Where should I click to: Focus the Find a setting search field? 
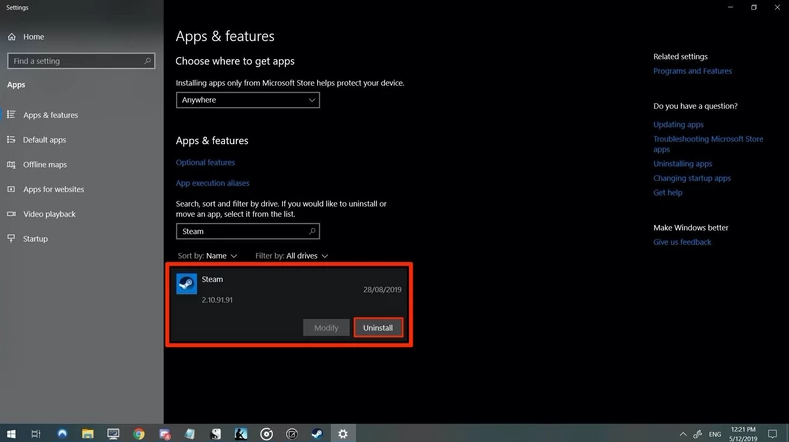pos(81,61)
